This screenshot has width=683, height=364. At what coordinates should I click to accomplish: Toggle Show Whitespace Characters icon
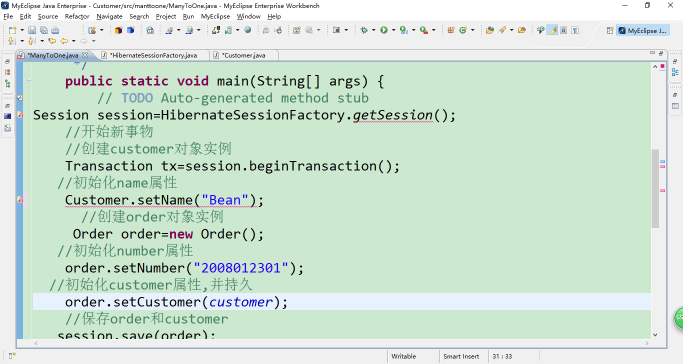[575, 30]
